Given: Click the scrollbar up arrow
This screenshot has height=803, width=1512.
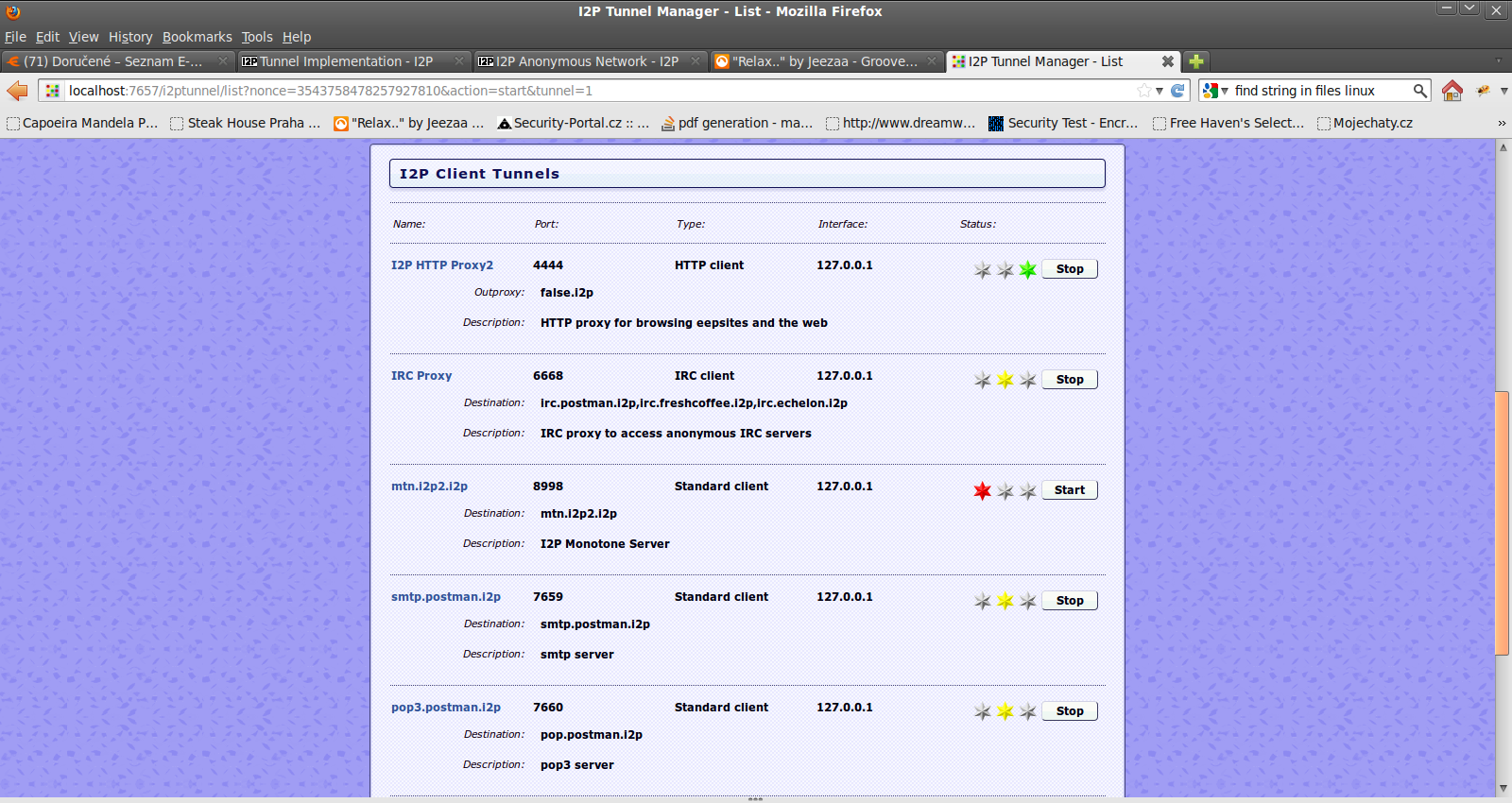Looking at the screenshot, I should pyautogui.click(x=1503, y=147).
